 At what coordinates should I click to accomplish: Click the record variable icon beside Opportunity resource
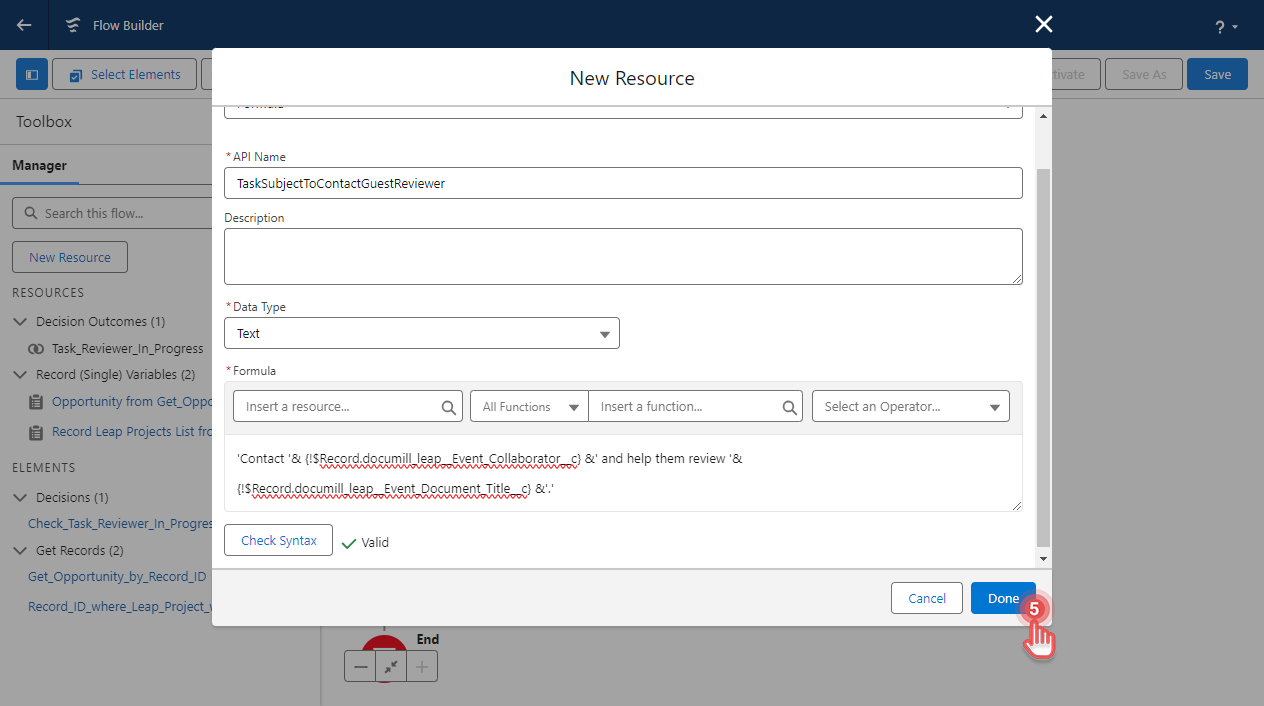[x=36, y=401]
